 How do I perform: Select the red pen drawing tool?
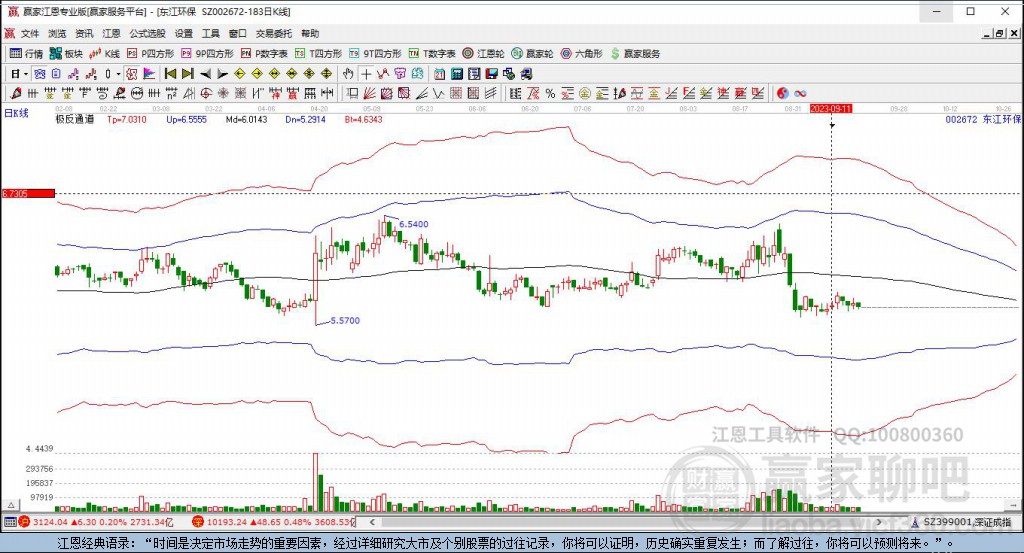point(16,93)
